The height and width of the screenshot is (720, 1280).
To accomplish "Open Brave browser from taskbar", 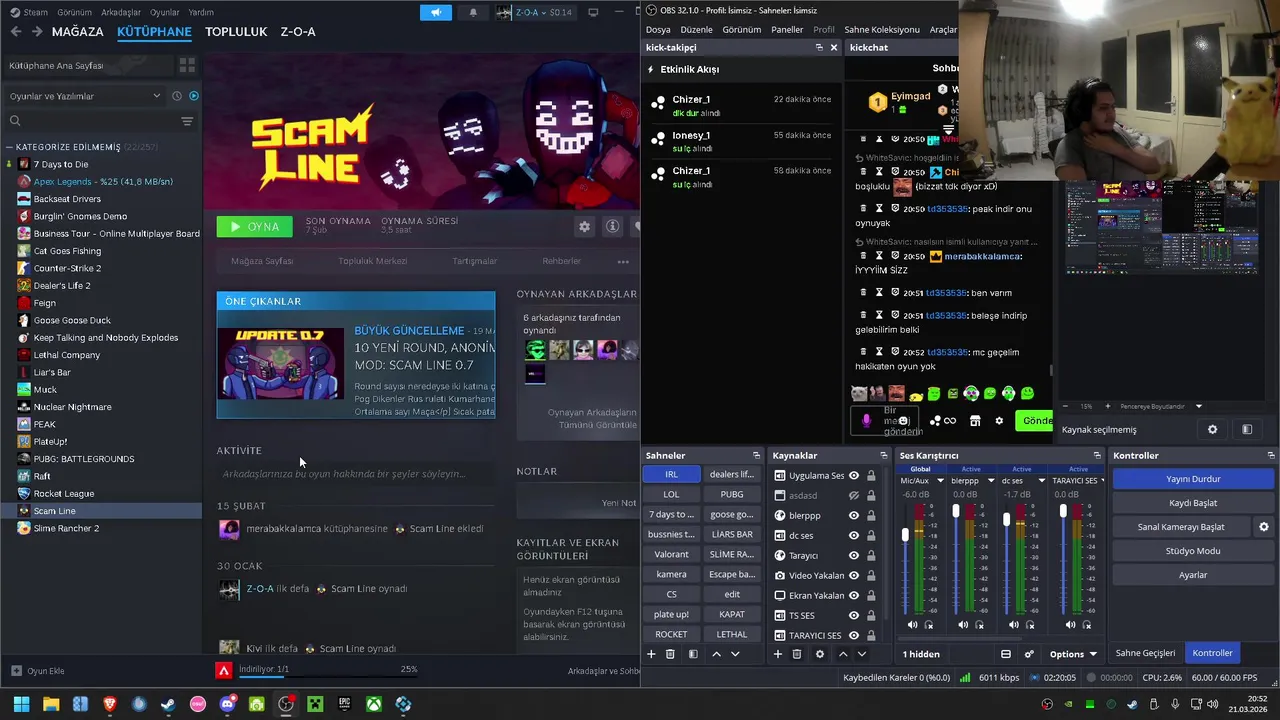I will [x=110, y=704].
